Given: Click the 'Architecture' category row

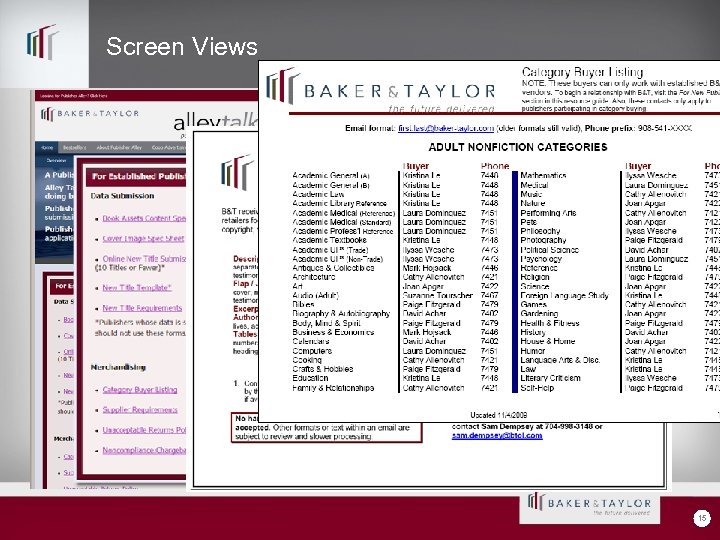Looking at the screenshot, I should 314,277.
